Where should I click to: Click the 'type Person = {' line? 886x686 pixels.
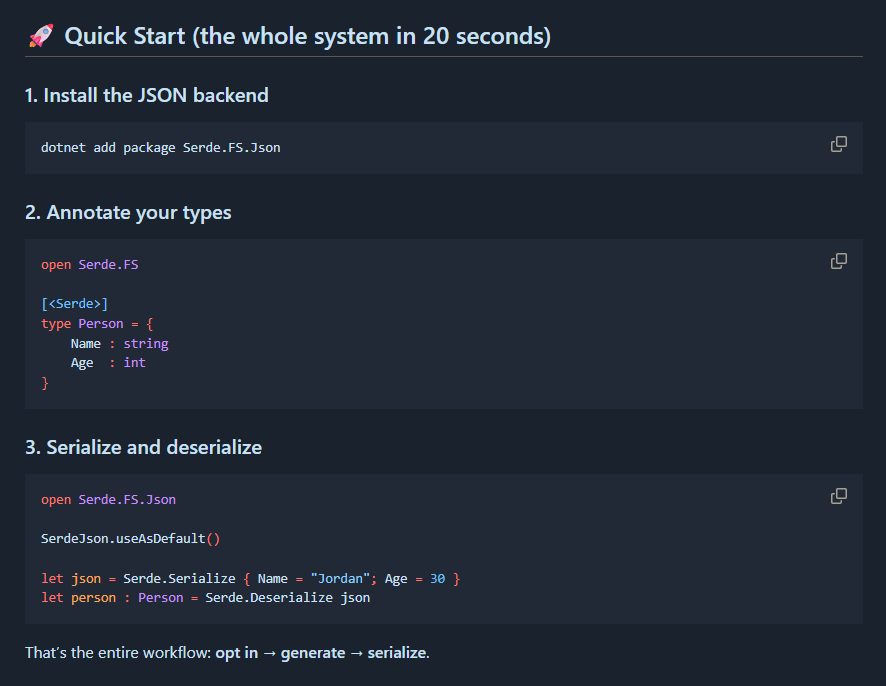(x=97, y=324)
